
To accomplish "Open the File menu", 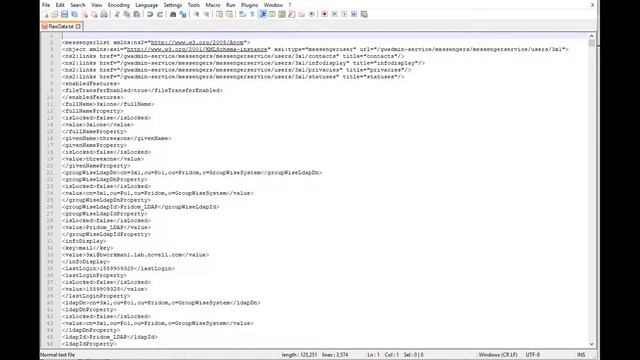I will (46, 5).
